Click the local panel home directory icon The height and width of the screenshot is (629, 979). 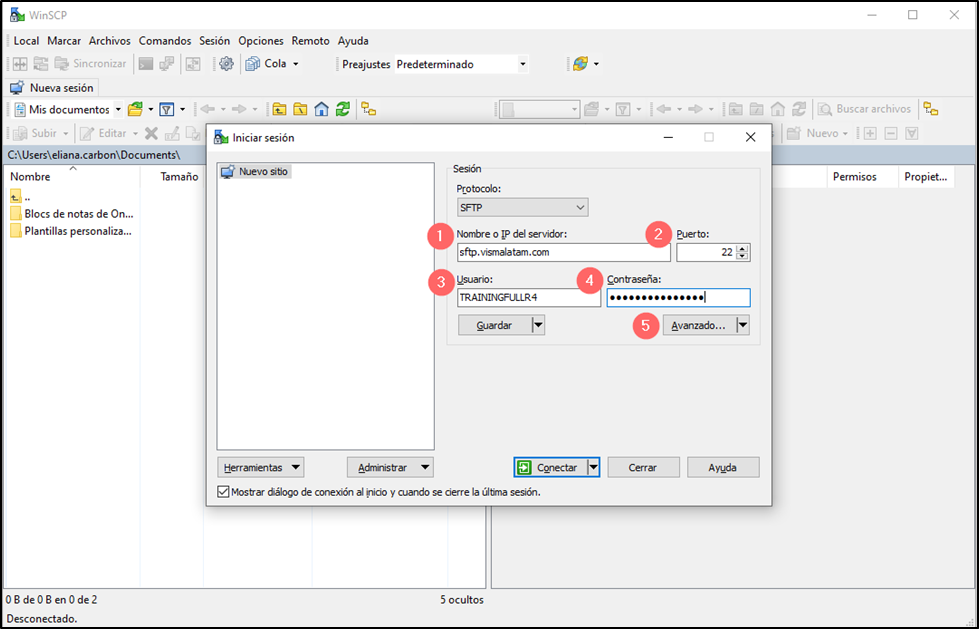pyautogui.click(x=322, y=109)
